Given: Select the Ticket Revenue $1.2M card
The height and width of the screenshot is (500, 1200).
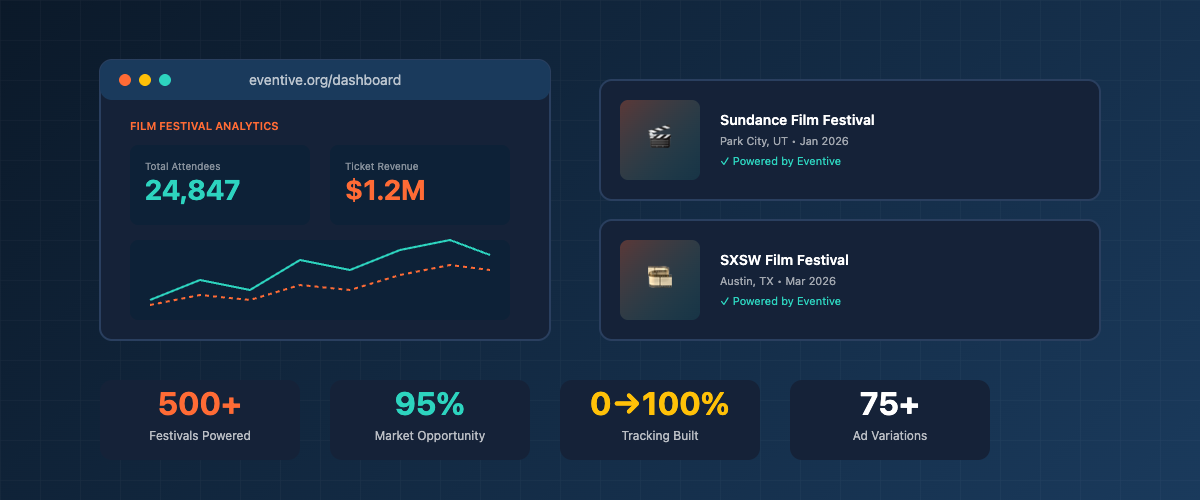Looking at the screenshot, I should coord(420,185).
